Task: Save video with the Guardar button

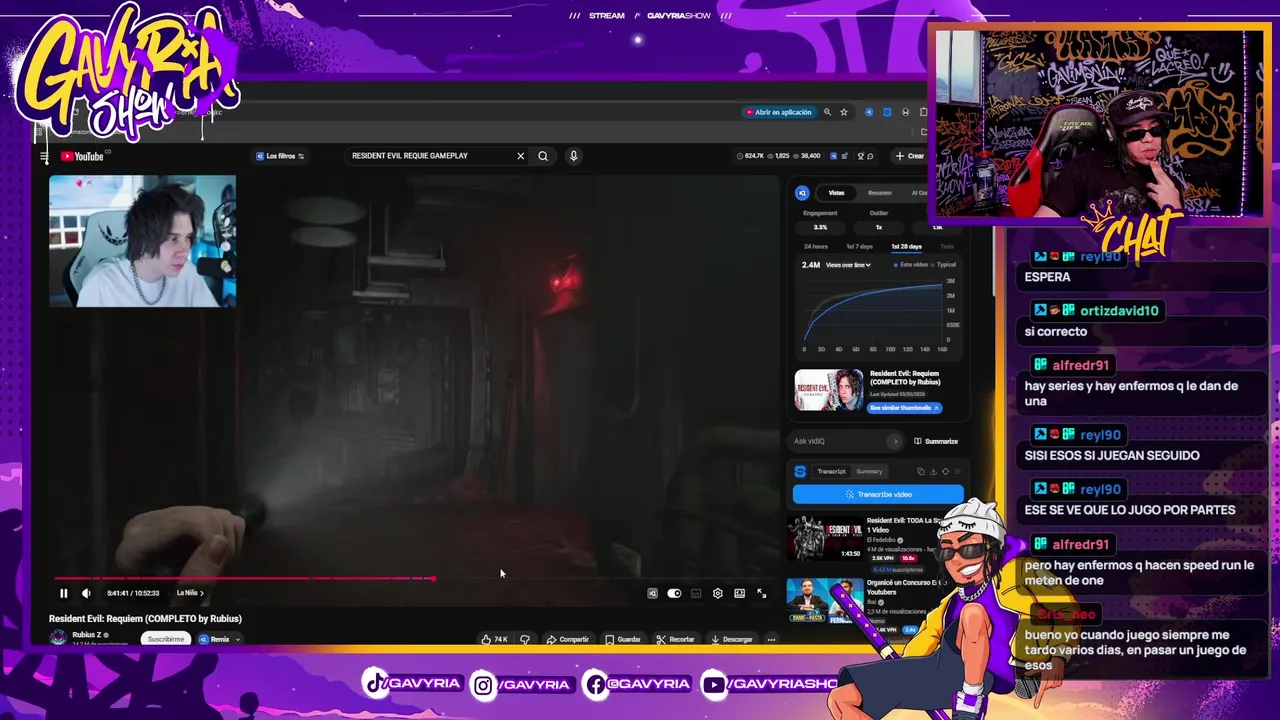Action: (623, 639)
